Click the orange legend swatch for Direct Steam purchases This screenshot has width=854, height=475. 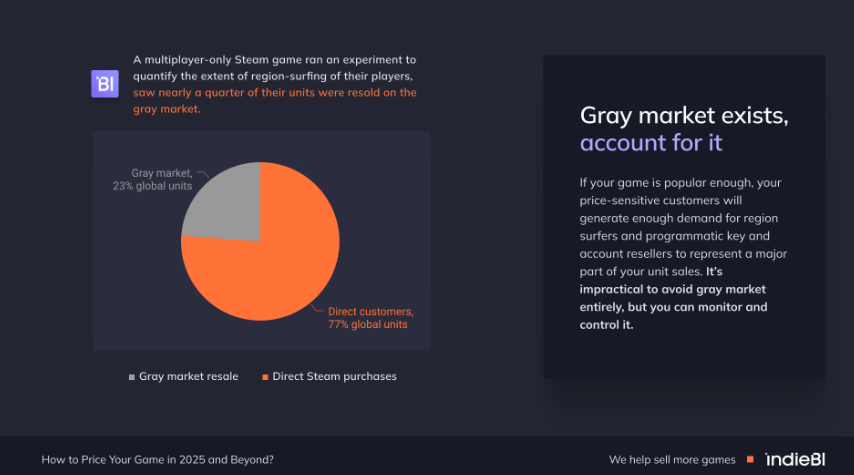(265, 377)
